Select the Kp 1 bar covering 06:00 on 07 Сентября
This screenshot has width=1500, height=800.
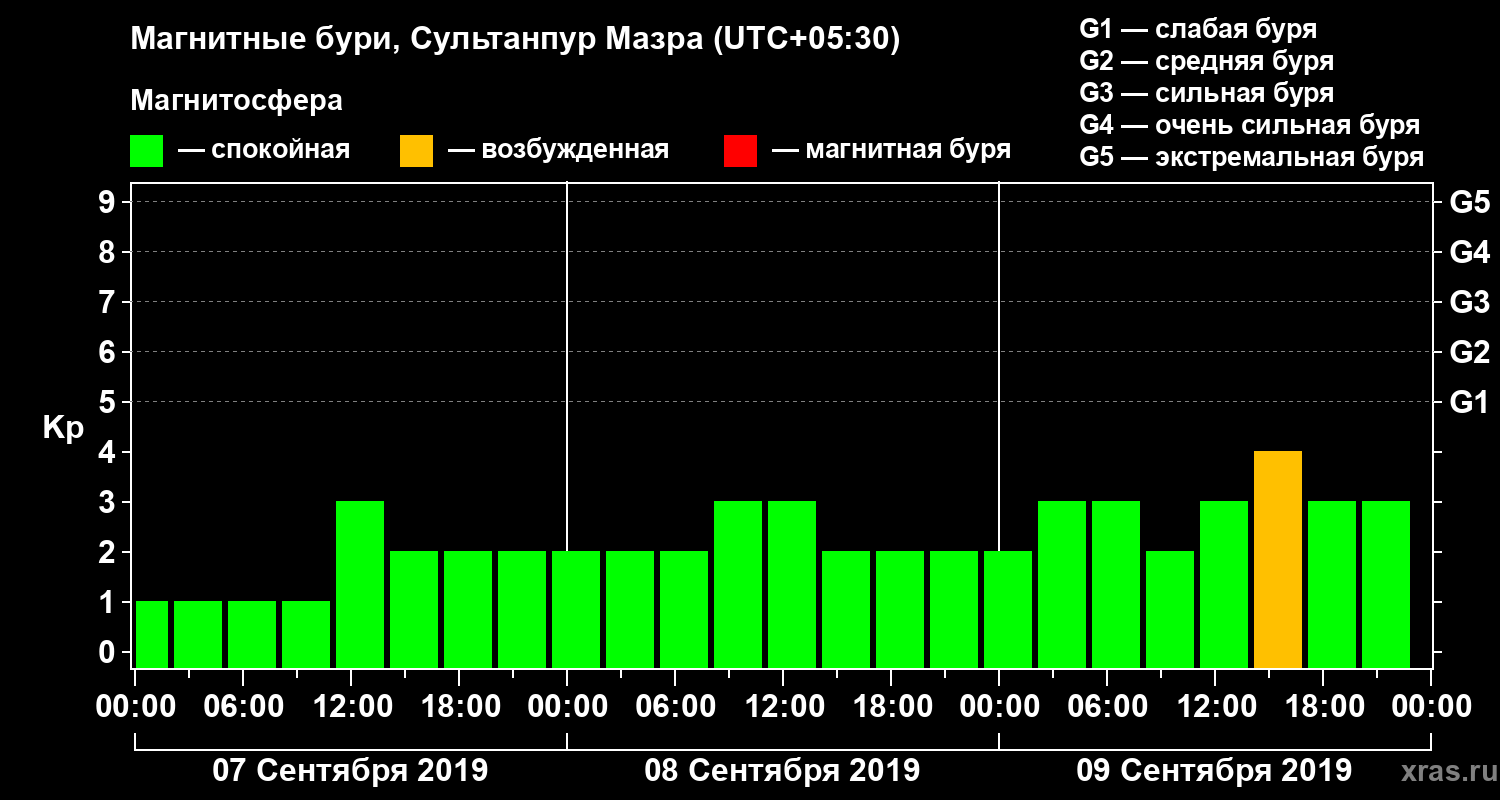click(252, 634)
